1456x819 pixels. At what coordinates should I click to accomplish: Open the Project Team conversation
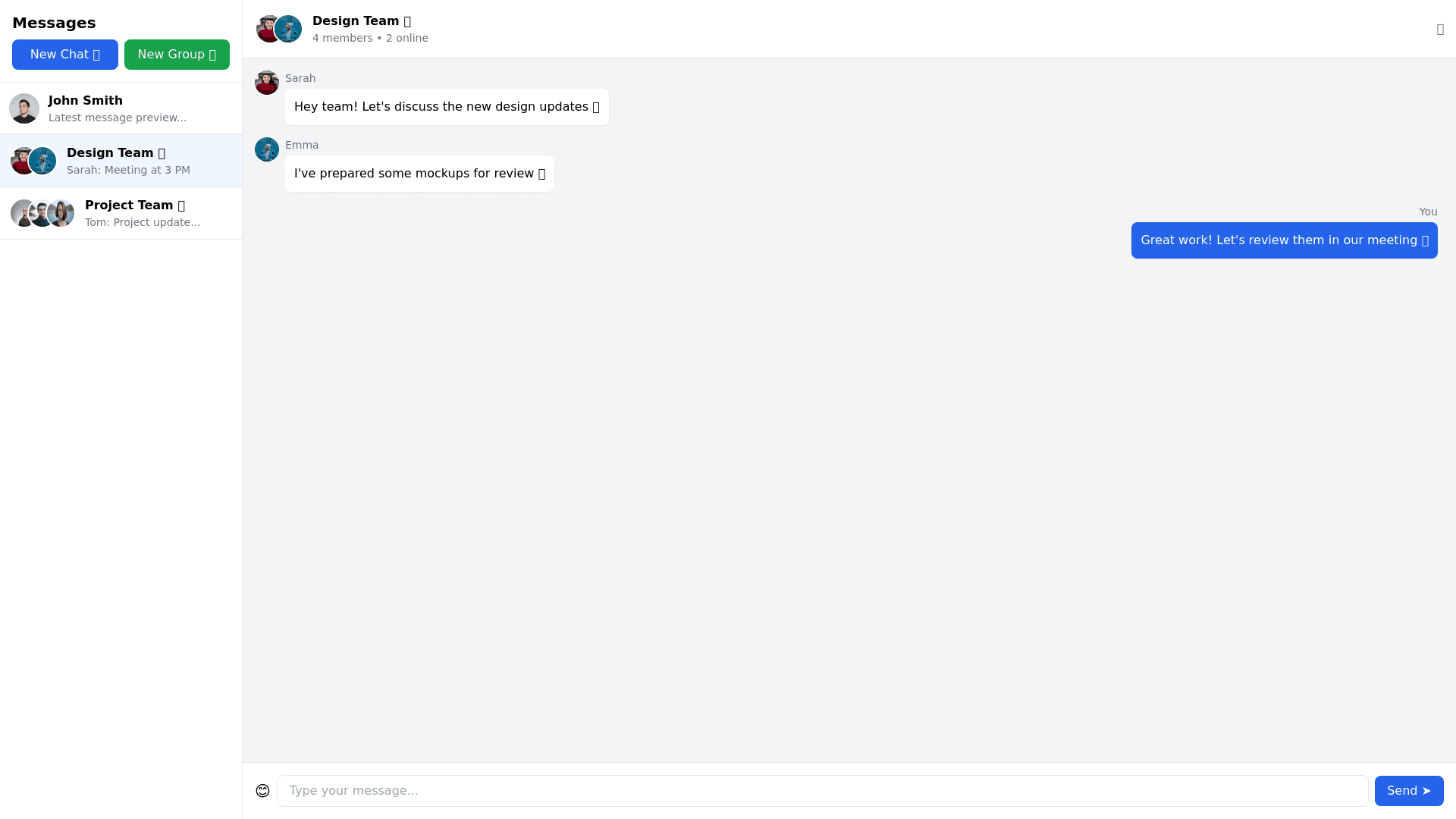[x=152, y=213]
